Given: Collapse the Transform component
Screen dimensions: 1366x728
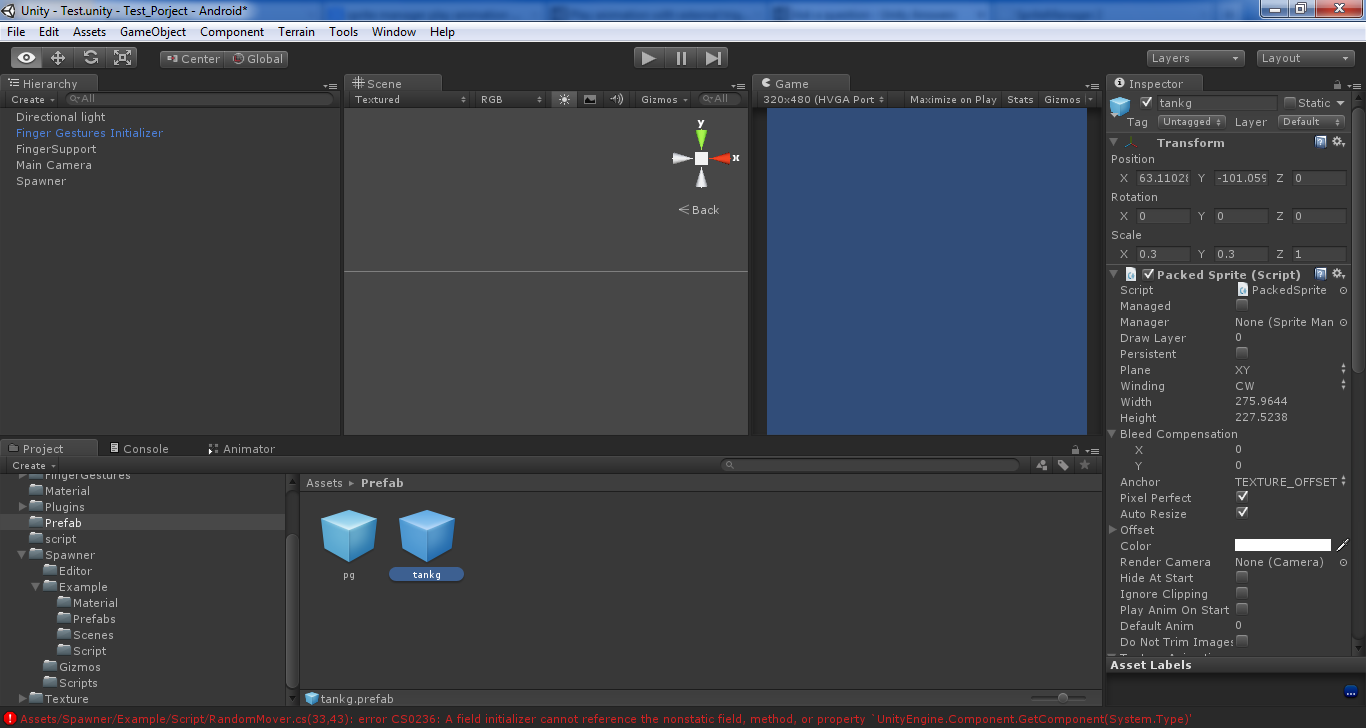Looking at the screenshot, I should coord(1113,143).
